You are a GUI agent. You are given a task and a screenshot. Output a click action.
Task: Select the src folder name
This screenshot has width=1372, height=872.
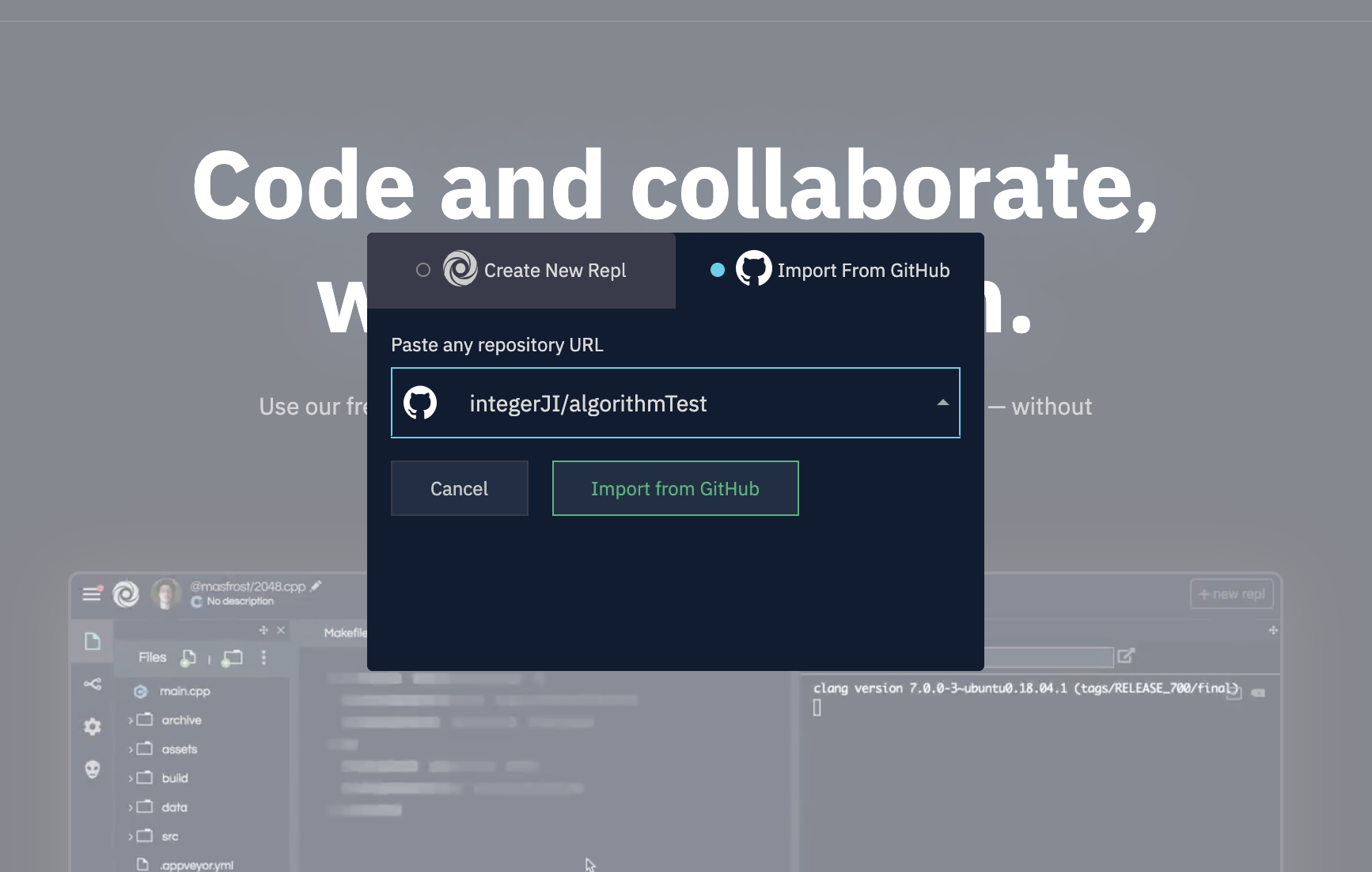tap(170, 836)
